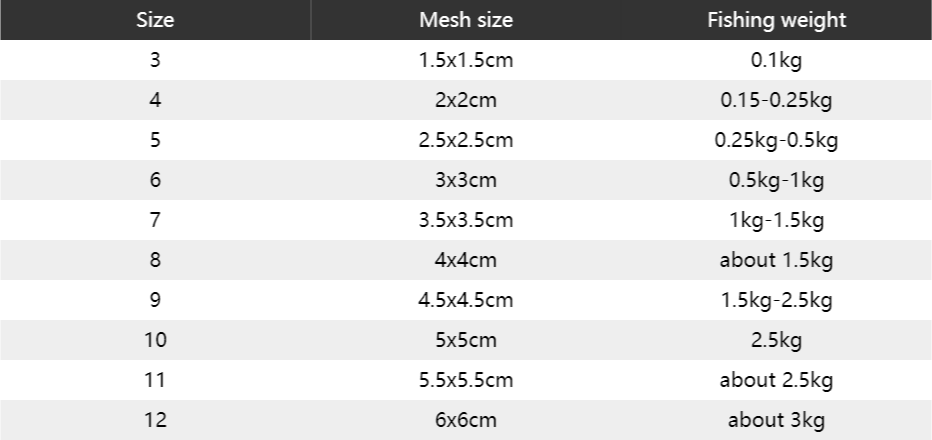This screenshot has width=932, height=440.
Task: Click the 0.15-0.25kg fishing weight value
Action: click(776, 100)
